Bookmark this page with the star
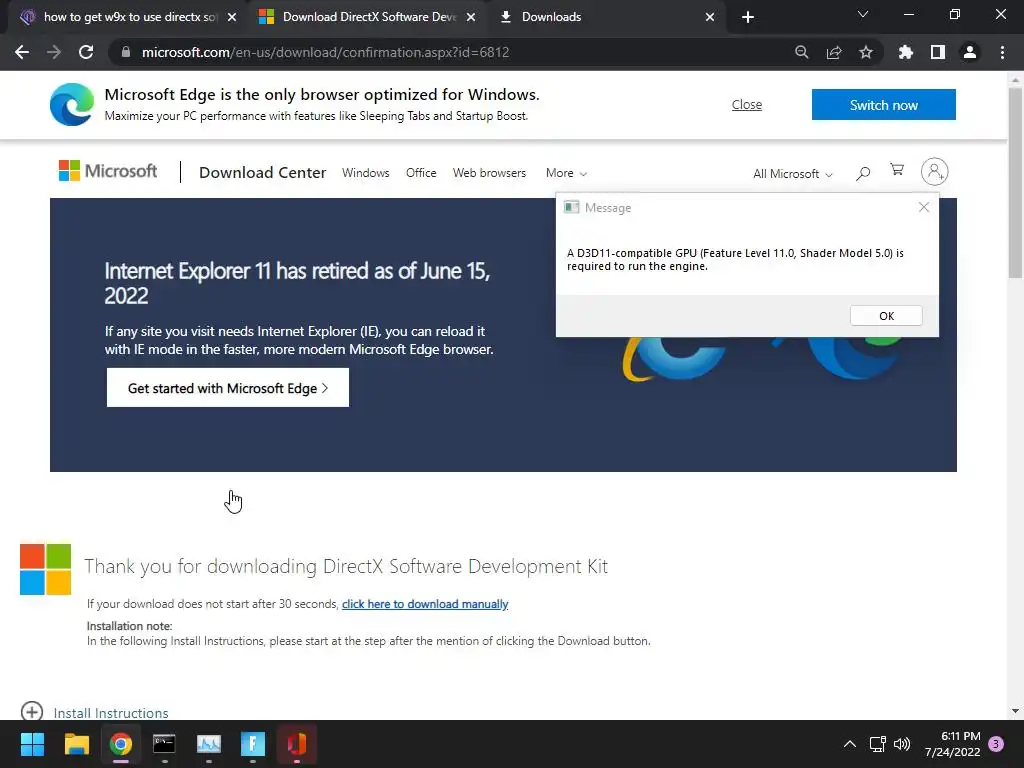 pyautogui.click(x=865, y=52)
